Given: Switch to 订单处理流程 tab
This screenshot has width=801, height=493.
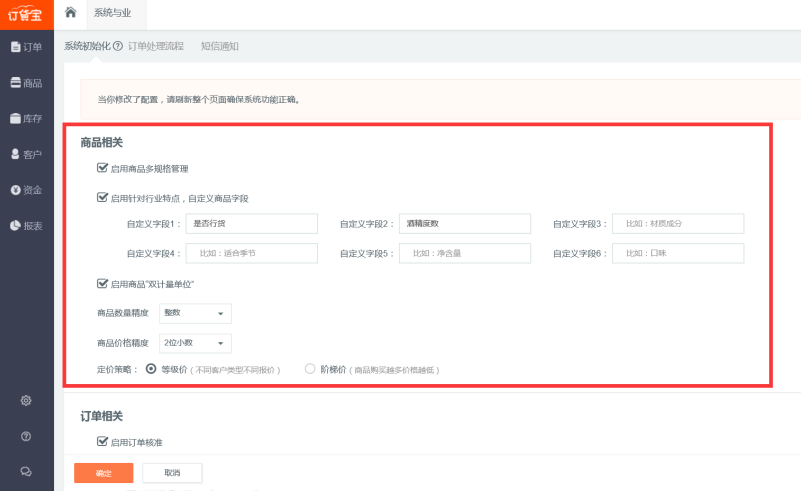Looking at the screenshot, I should (156, 46).
